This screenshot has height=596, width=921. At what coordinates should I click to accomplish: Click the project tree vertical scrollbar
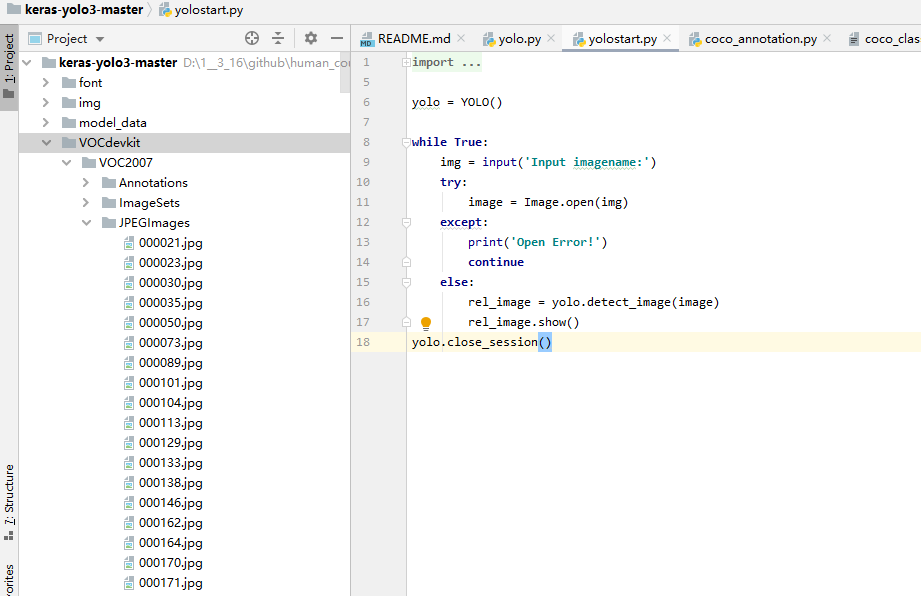pos(345,72)
